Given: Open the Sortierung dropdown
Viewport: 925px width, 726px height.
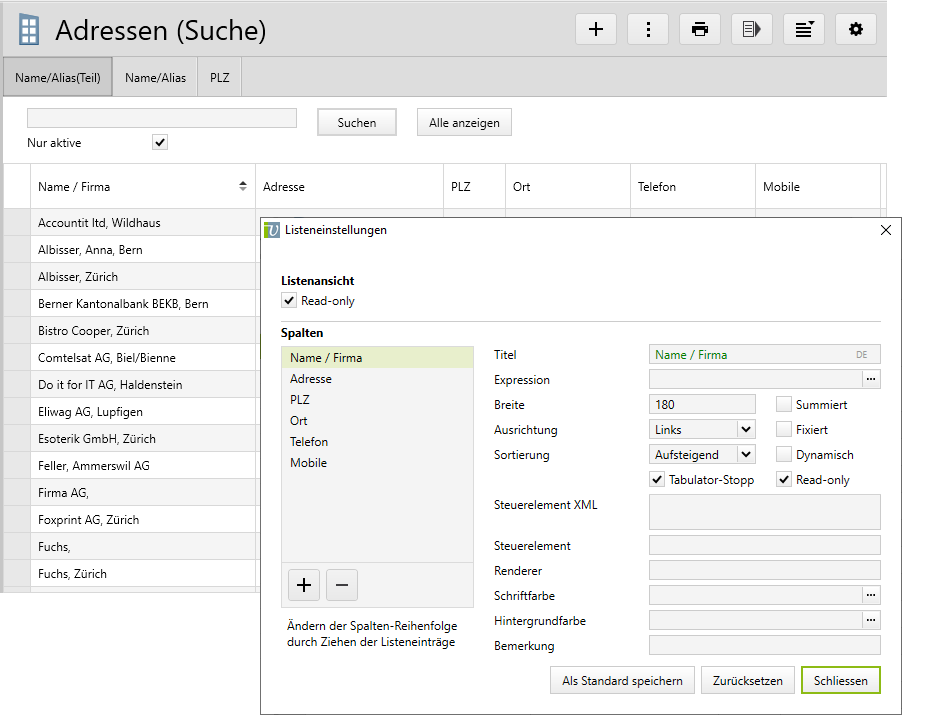Looking at the screenshot, I should pos(745,455).
